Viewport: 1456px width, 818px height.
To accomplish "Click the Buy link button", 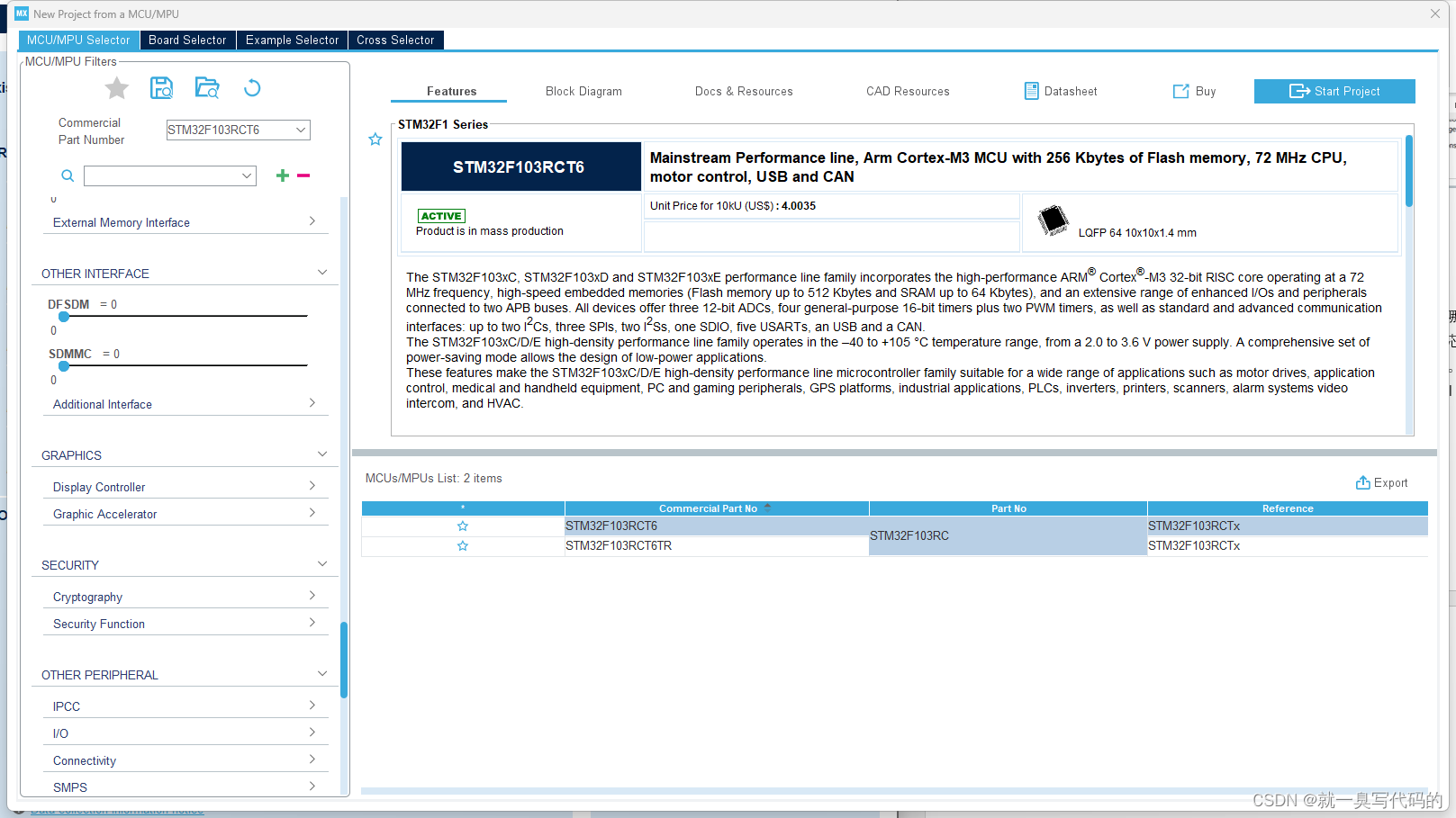I will pos(1194,91).
